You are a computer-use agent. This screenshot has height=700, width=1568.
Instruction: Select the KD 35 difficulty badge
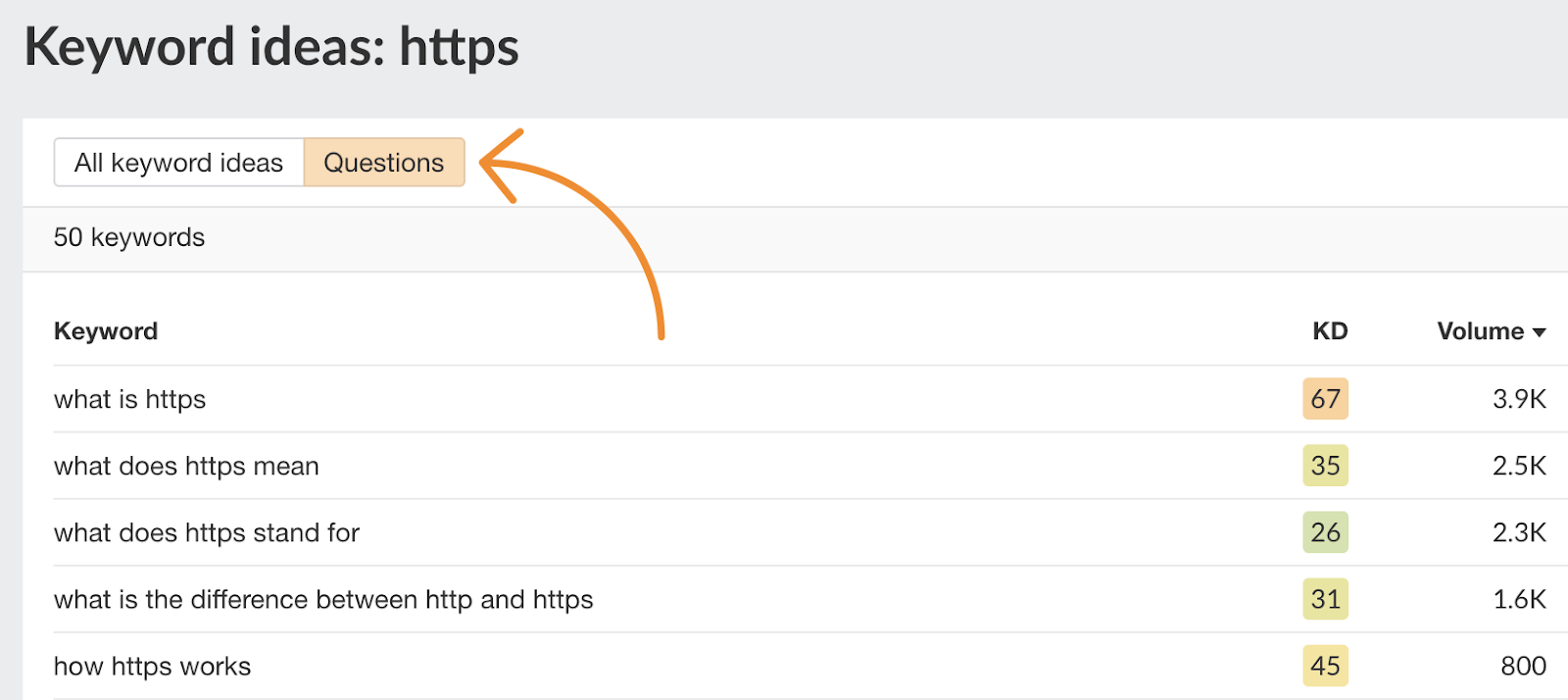tap(1325, 466)
